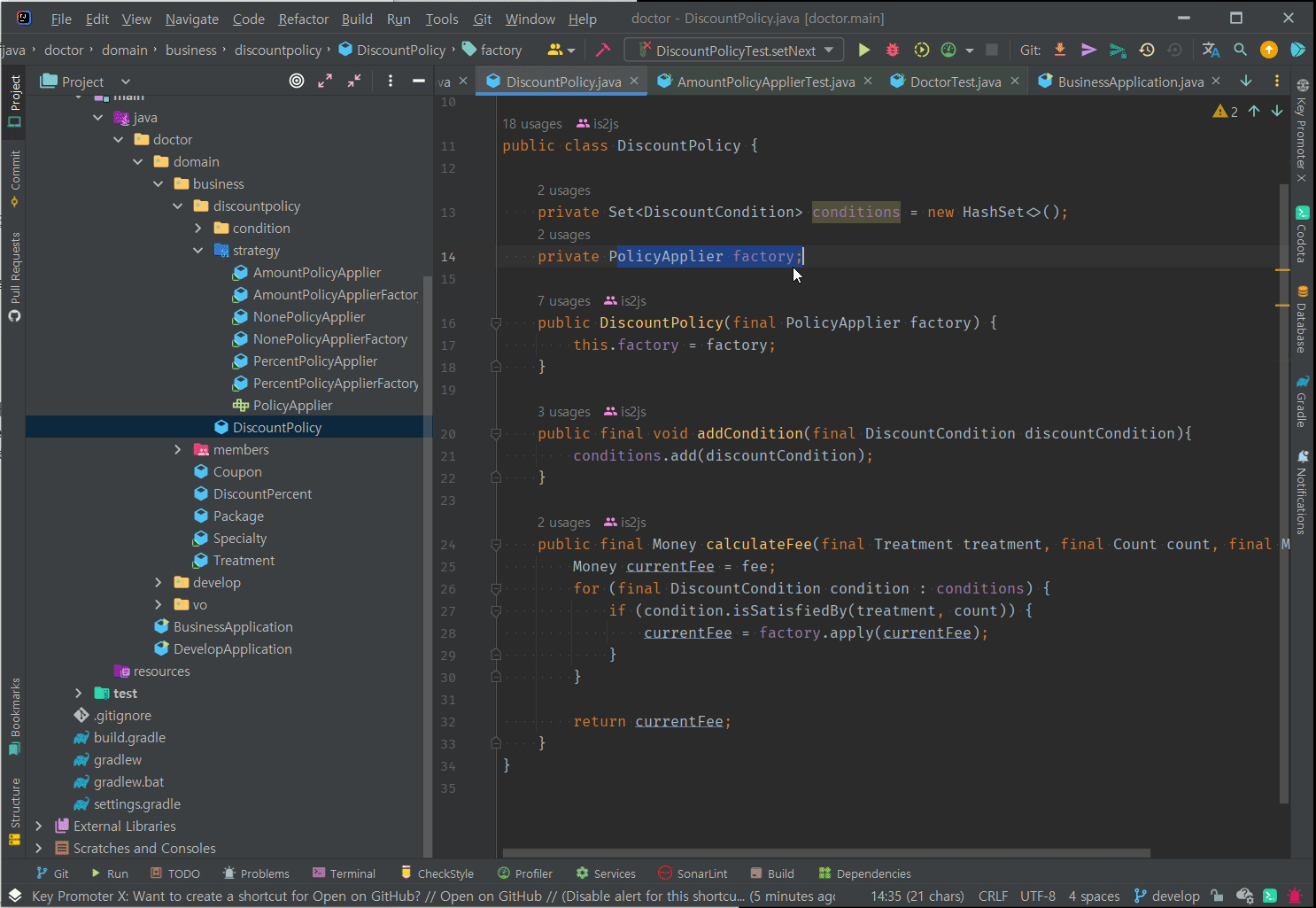Expand the members folder
Viewport: 1316px width, 908px height.
pos(178,450)
